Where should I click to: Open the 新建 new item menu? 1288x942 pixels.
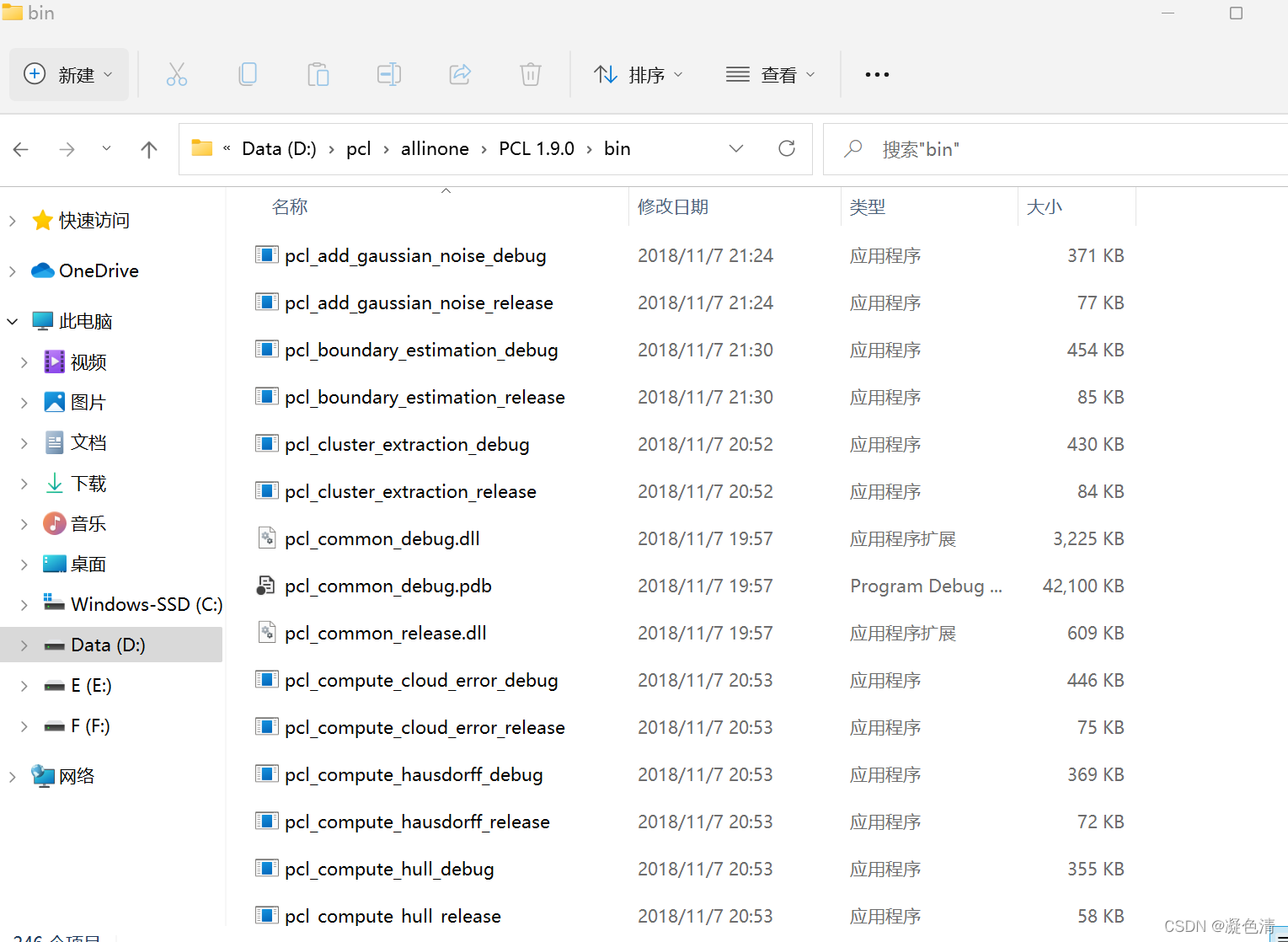[68, 74]
